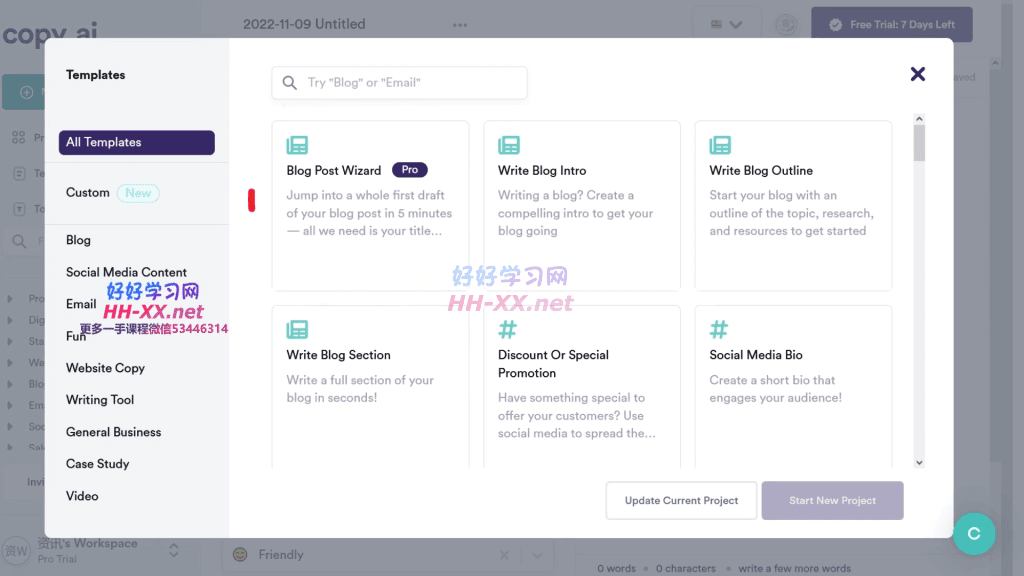Expand the background Pro tree item
Image resolution: width=1024 pixels, height=576 pixels.
pyautogui.click(x=10, y=299)
